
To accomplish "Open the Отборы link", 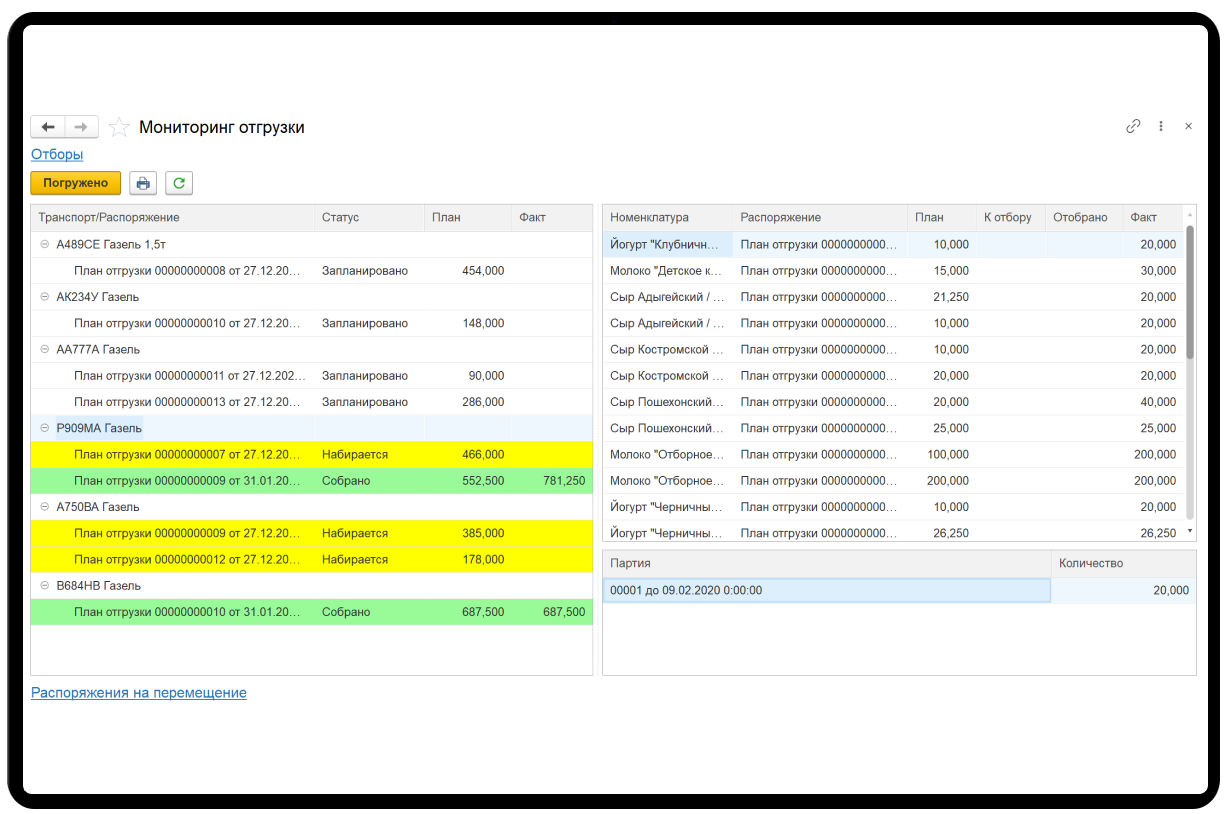I will click(x=57, y=154).
